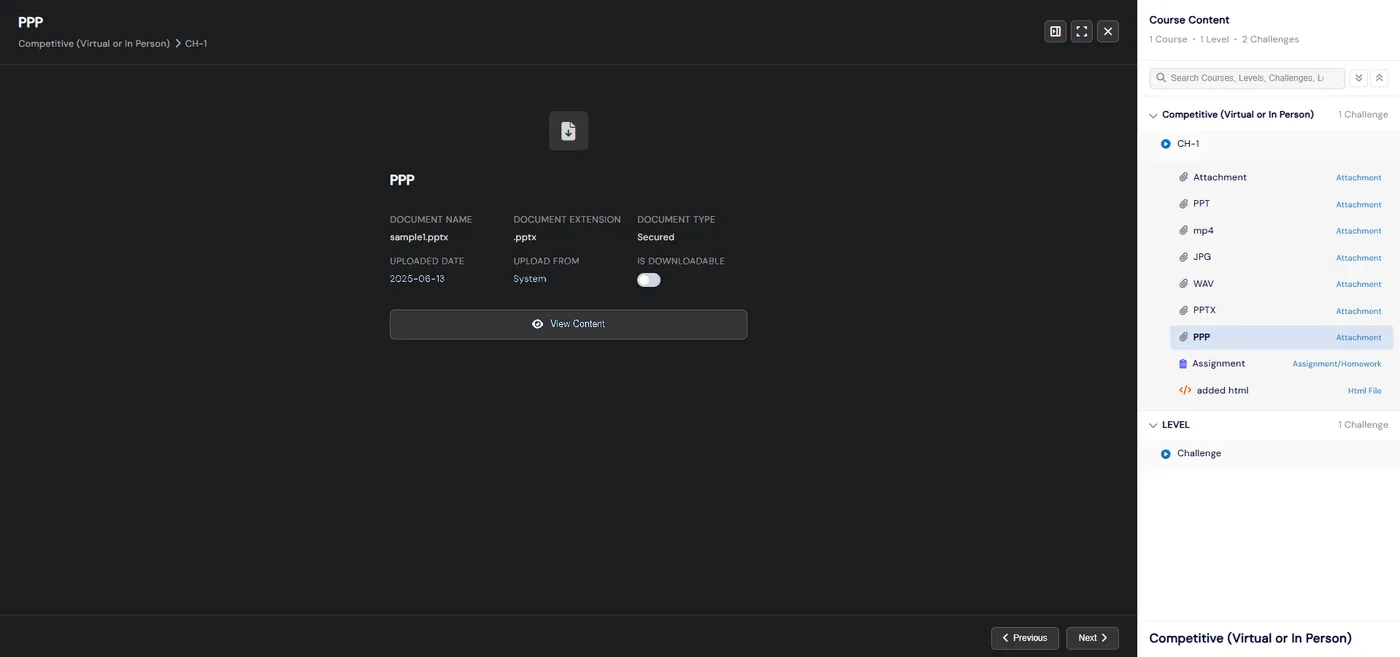Click the 2025-06-13 uploaded date
1400x657 pixels.
[417, 279]
